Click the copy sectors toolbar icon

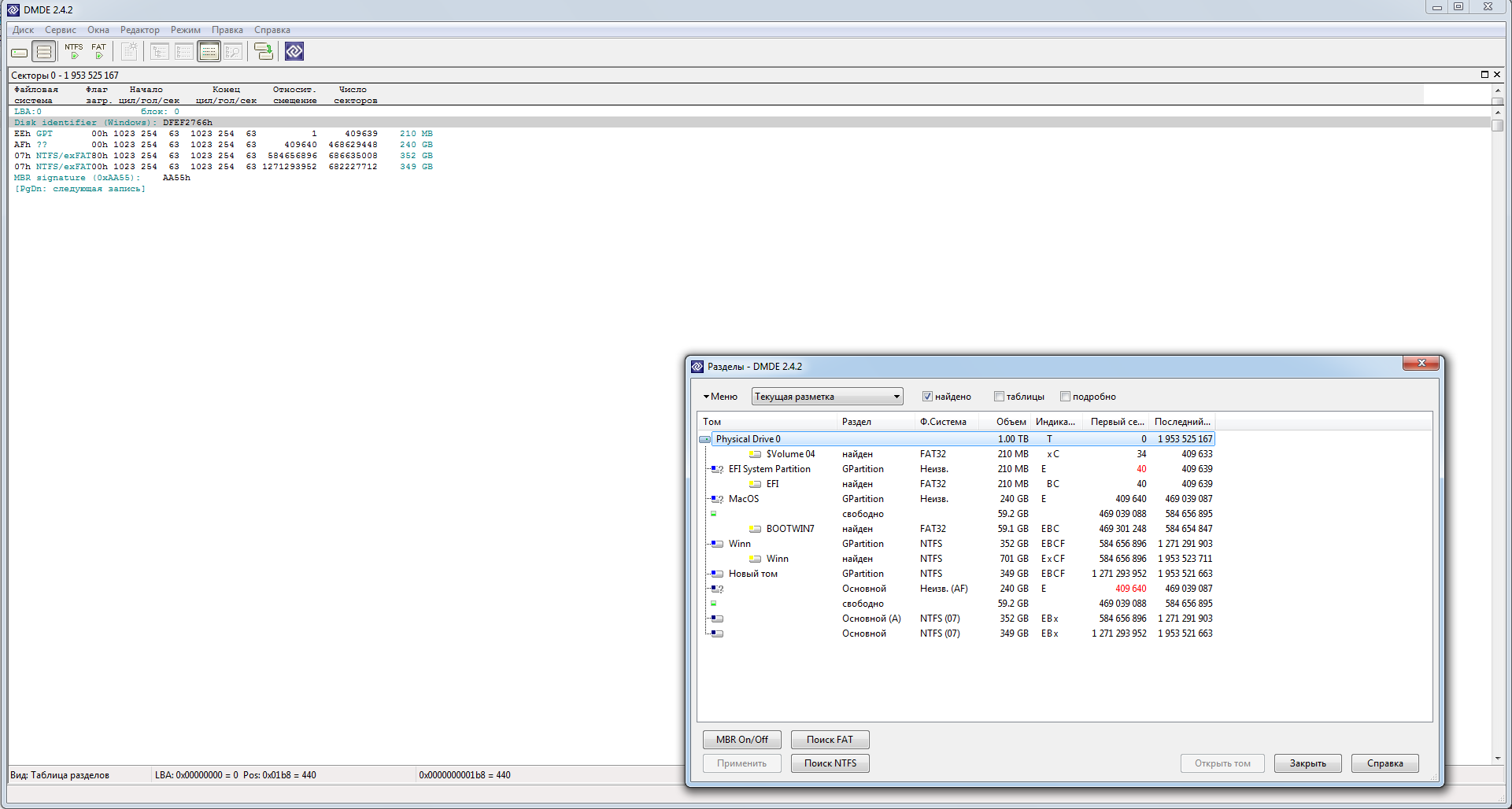[264, 52]
